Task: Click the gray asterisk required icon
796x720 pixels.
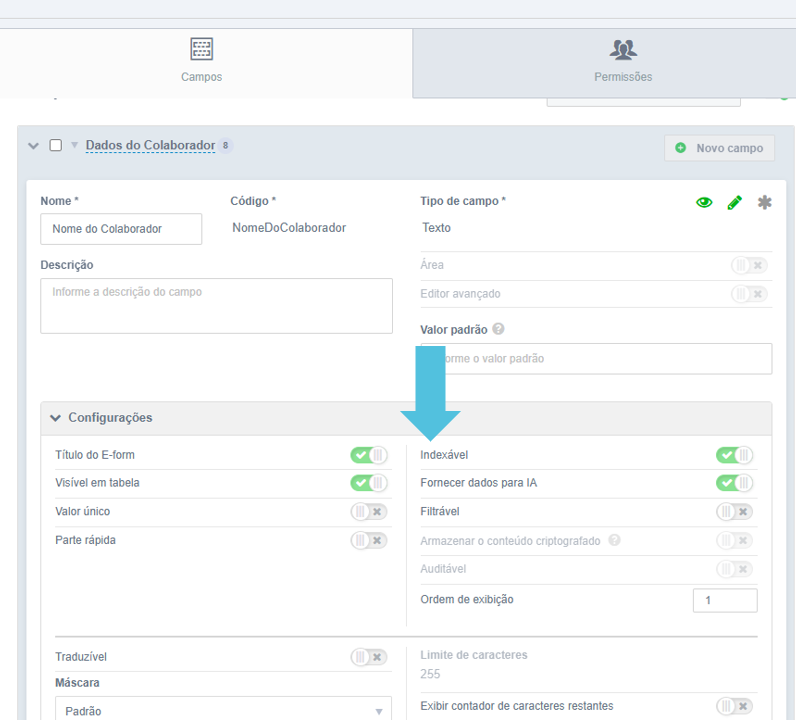Action: click(765, 202)
